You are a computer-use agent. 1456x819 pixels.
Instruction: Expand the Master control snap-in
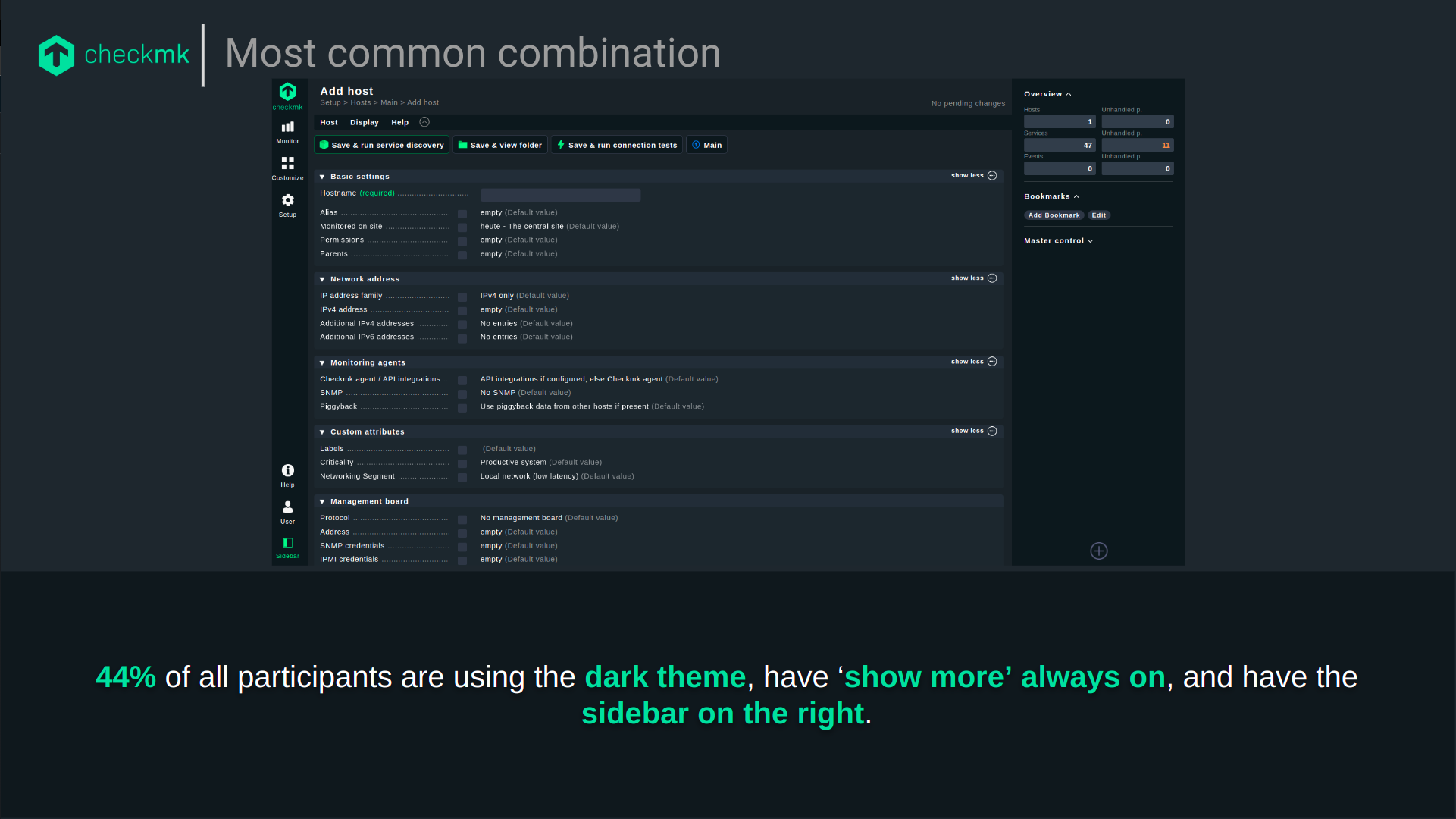click(1058, 241)
